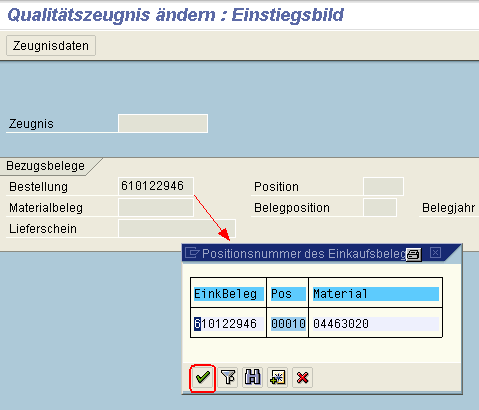Select the Bezugsbelege tab header
The height and width of the screenshot is (410, 479).
tap(46, 166)
